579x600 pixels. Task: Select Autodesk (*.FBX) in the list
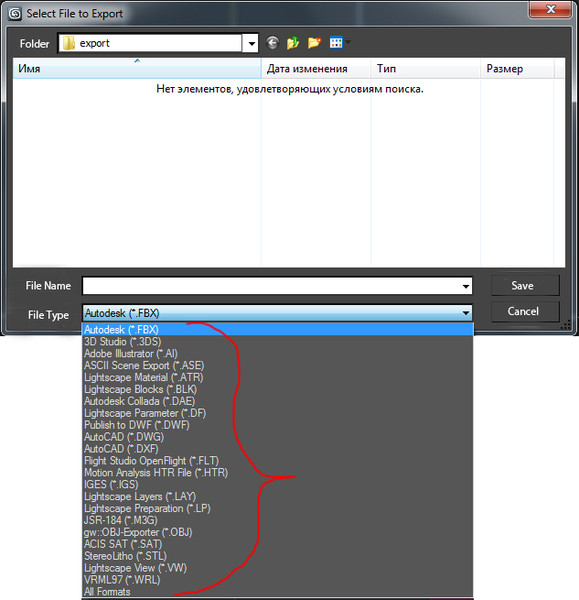tap(278, 329)
